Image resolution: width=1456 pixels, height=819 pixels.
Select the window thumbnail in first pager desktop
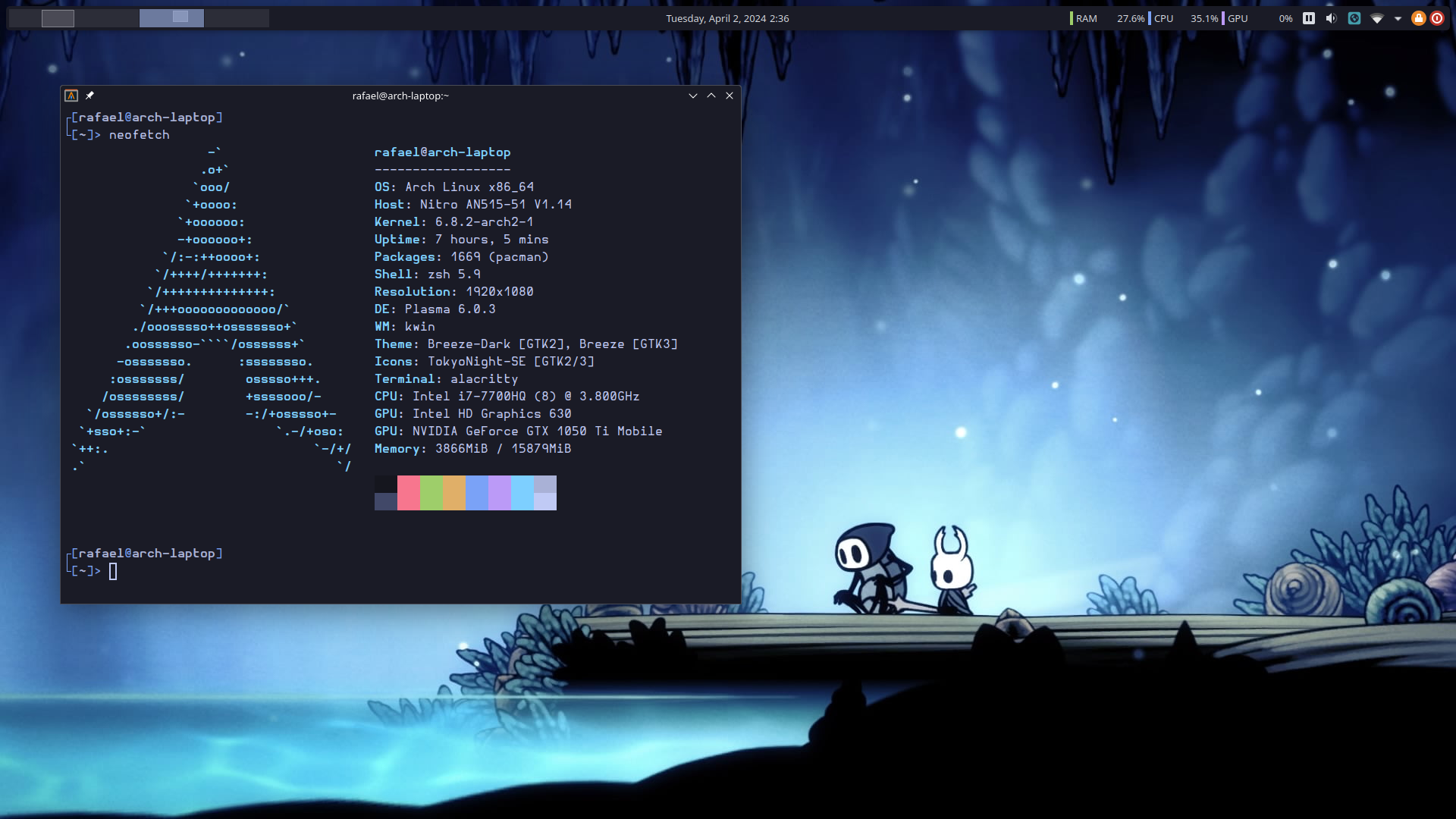coord(58,19)
